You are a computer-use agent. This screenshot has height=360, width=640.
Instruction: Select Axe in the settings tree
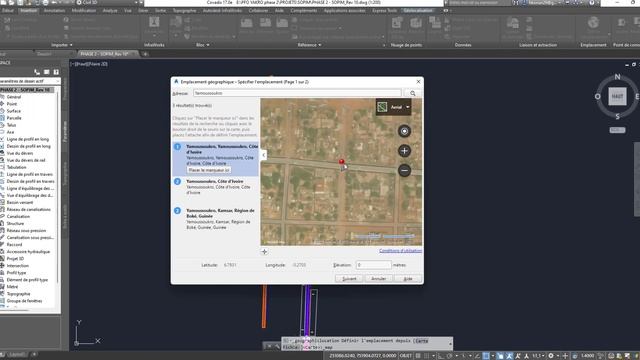pyautogui.click(x=10, y=132)
